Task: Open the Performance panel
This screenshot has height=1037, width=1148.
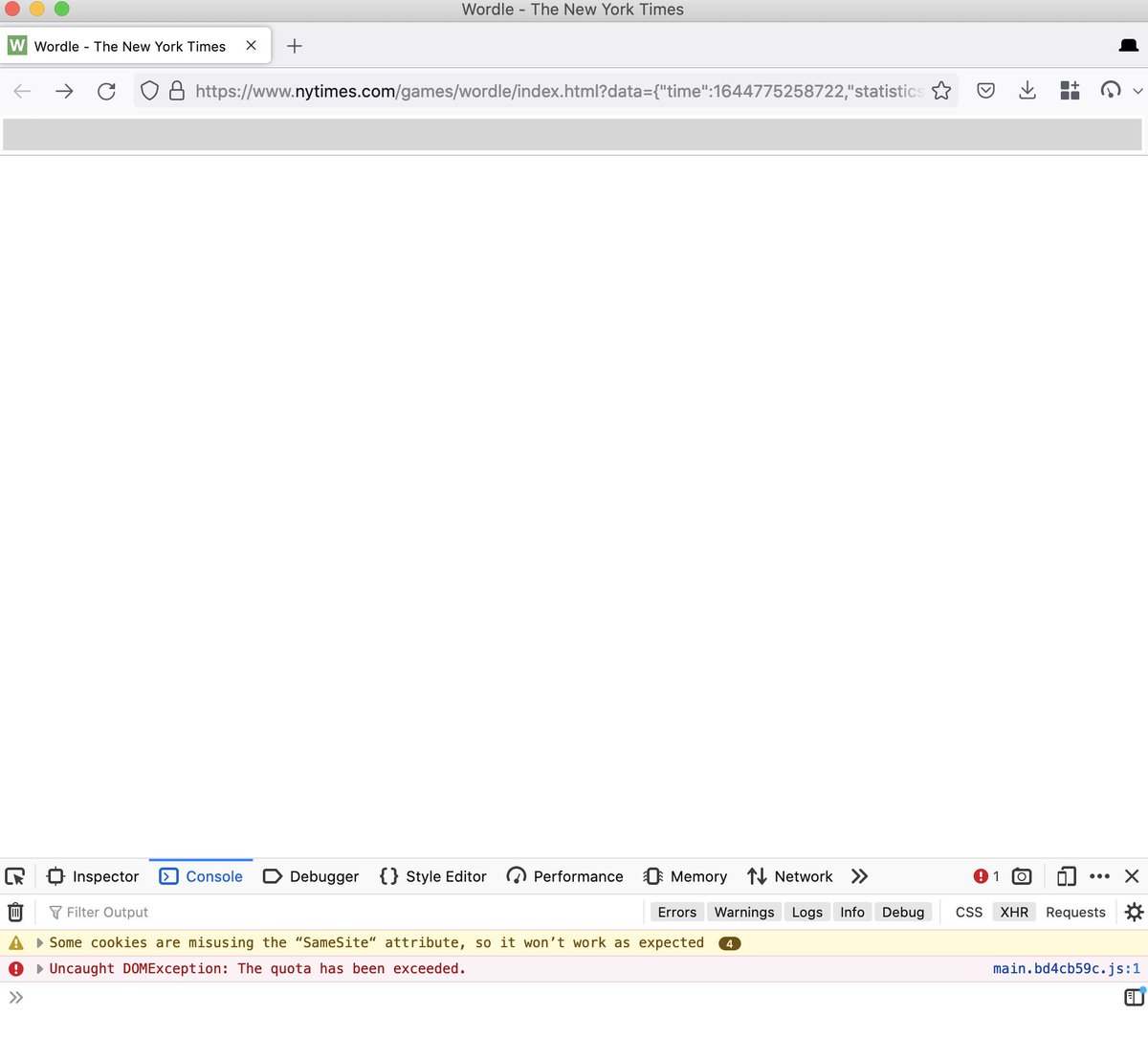Action: 564,876
